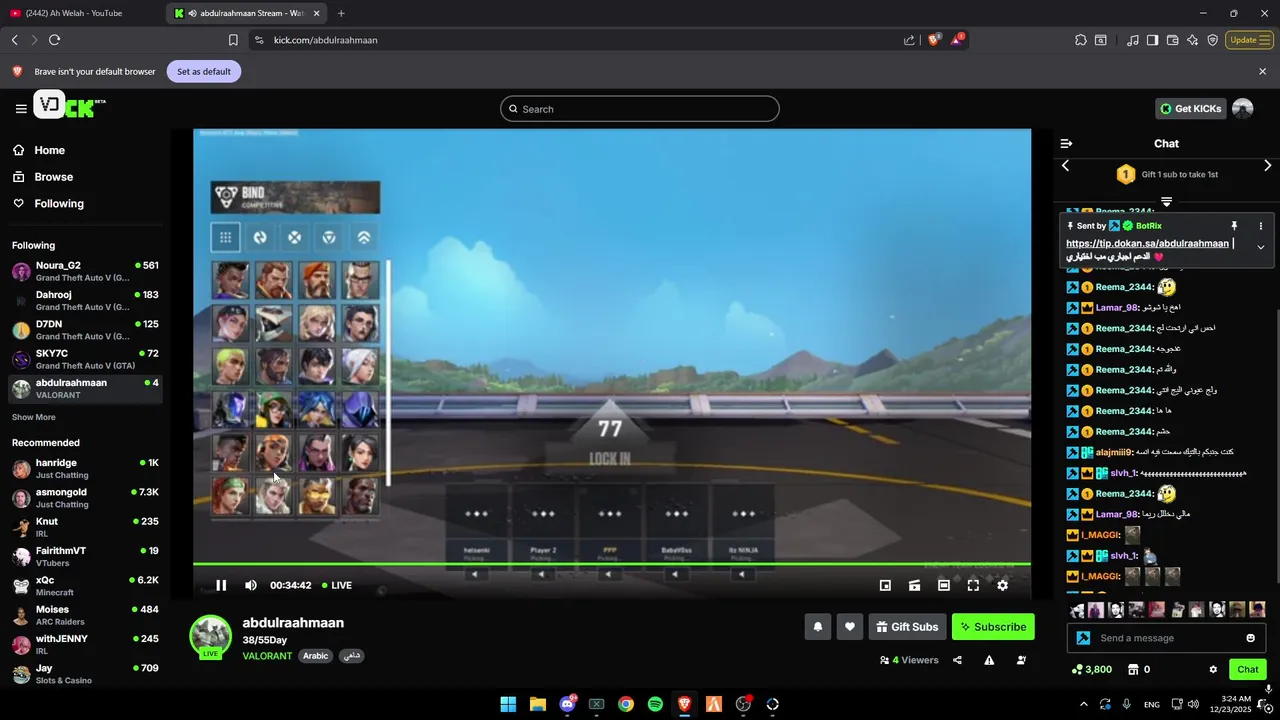Open Spotify from the taskbar
Screen dimensions: 1280x720
[655, 704]
